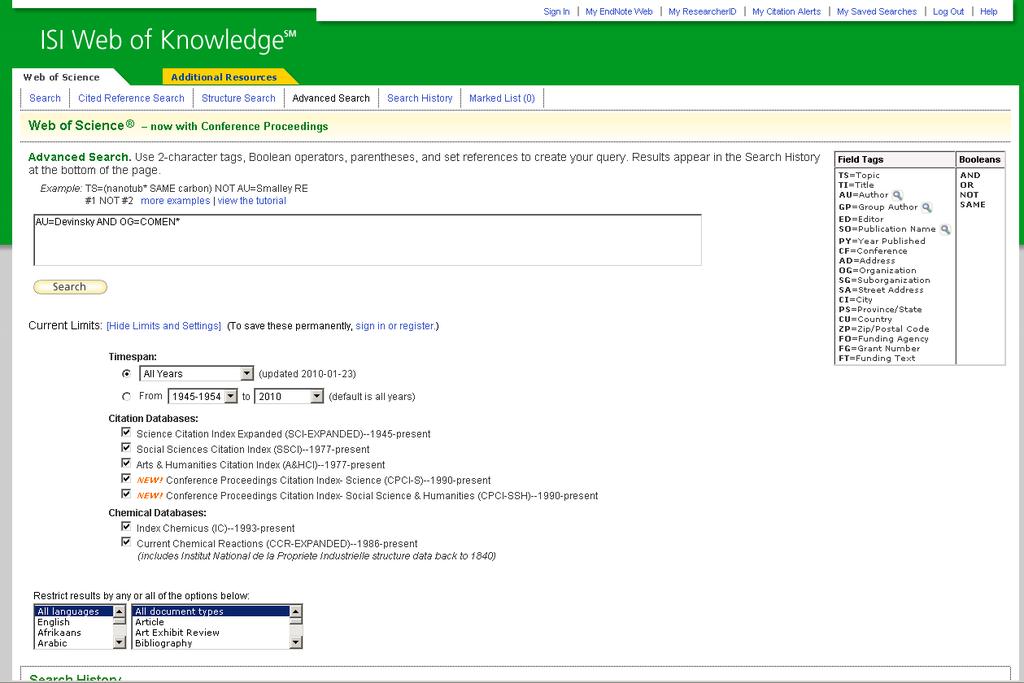Open the Author index lookup magnifier
The width and height of the screenshot is (1024, 683).
point(898,195)
